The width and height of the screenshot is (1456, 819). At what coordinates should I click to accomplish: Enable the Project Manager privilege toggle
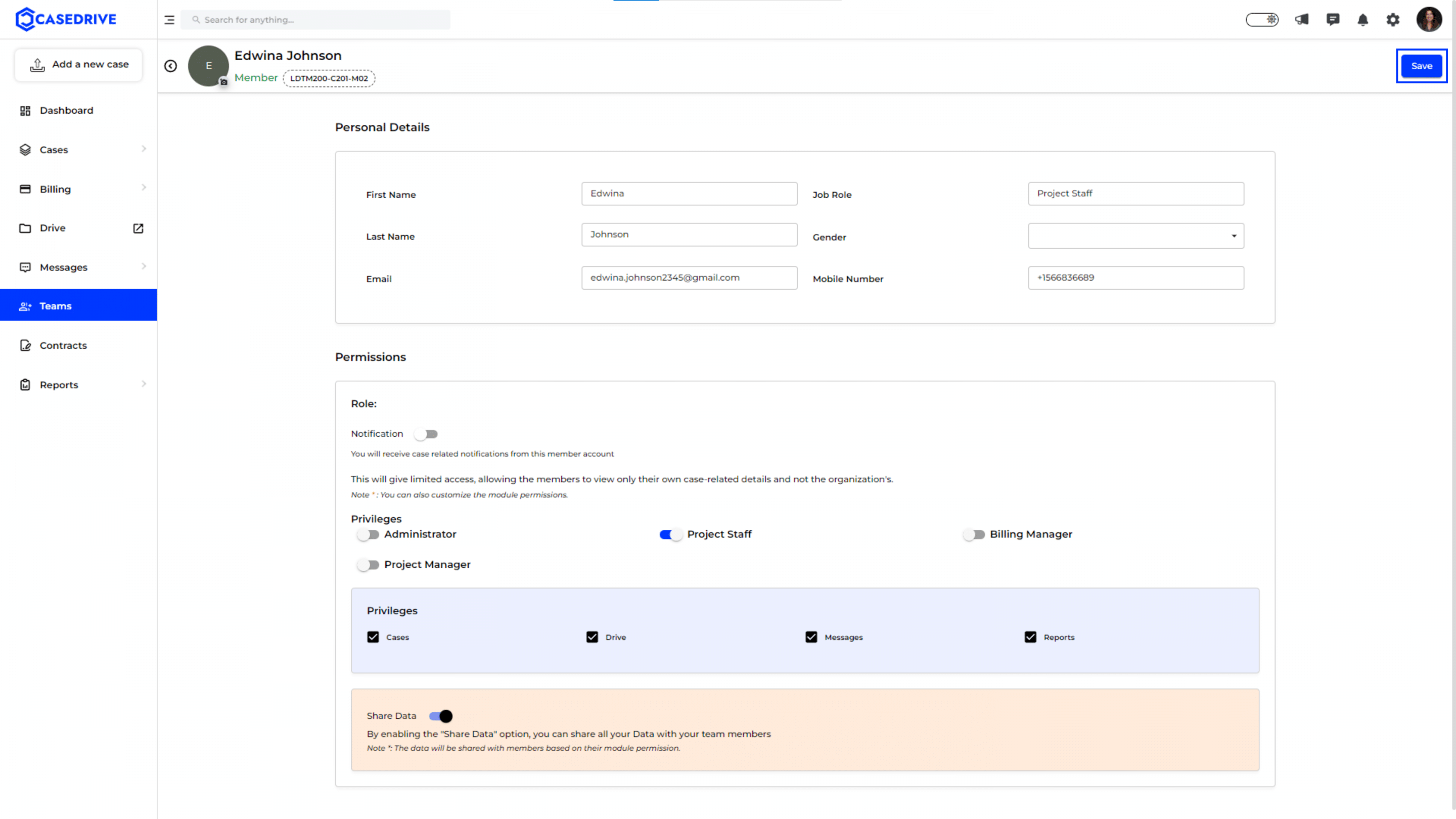(x=368, y=565)
